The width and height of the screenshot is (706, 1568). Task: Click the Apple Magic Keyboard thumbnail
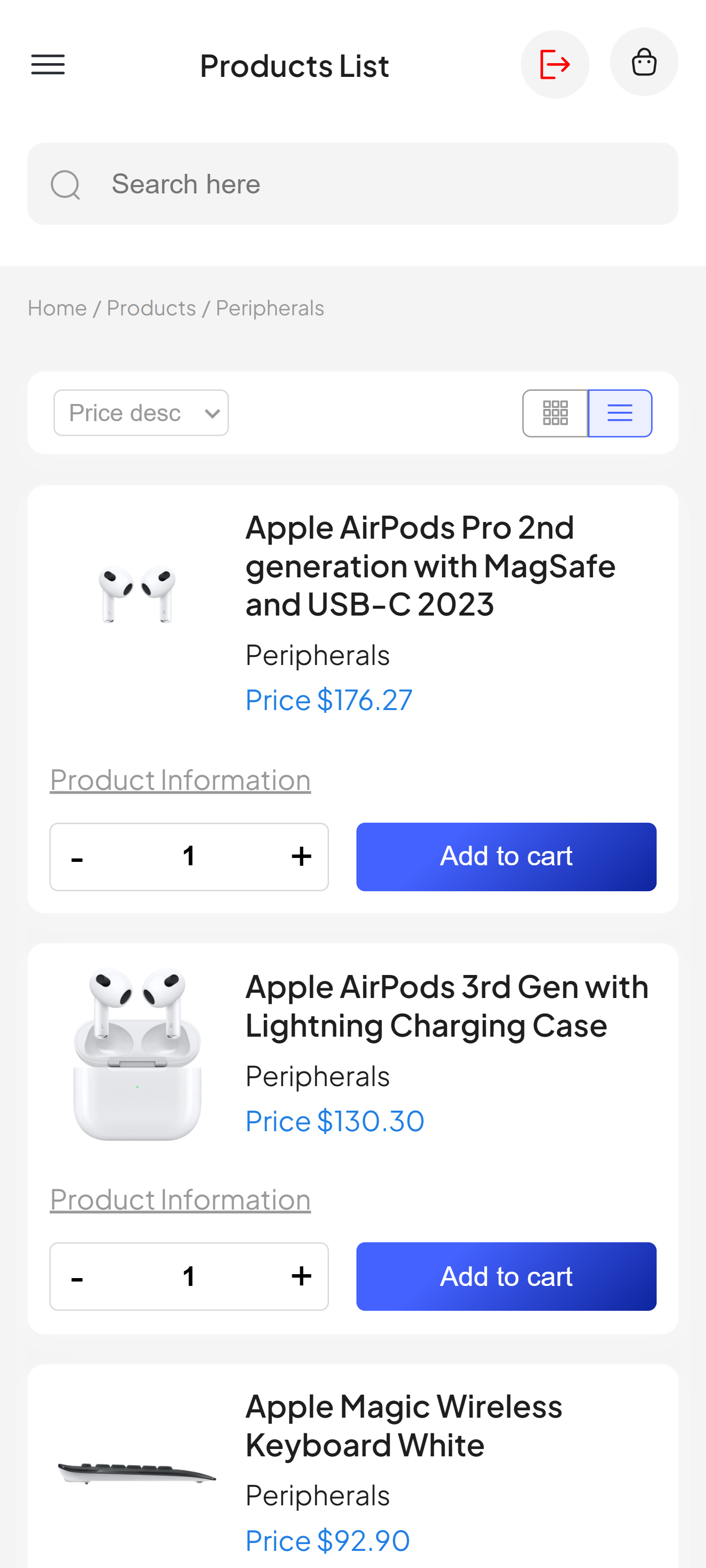point(137,1473)
